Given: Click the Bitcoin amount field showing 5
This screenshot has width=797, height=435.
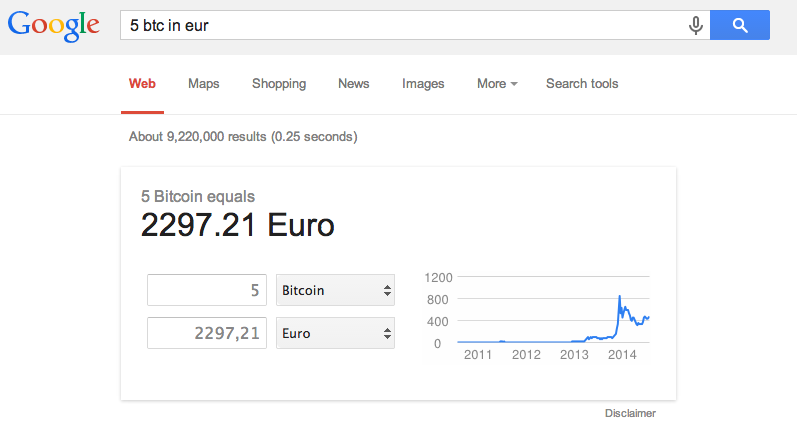Looking at the screenshot, I should 207,291.
